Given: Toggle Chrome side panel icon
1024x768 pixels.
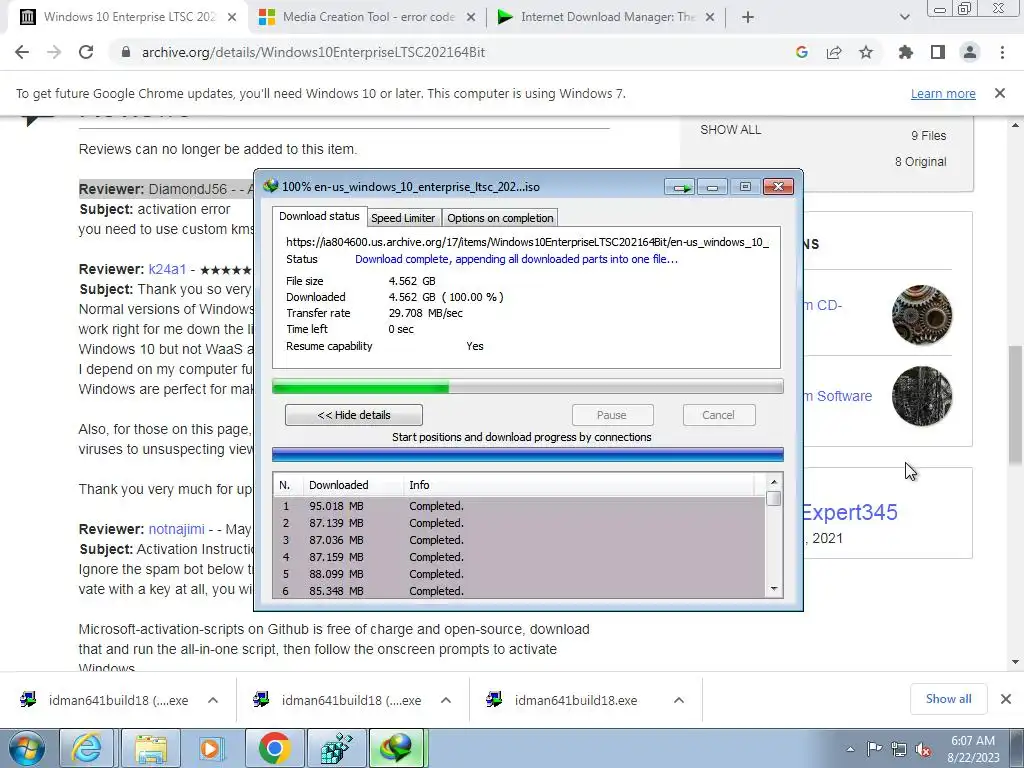Looking at the screenshot, I should click(x=938, y=52).
